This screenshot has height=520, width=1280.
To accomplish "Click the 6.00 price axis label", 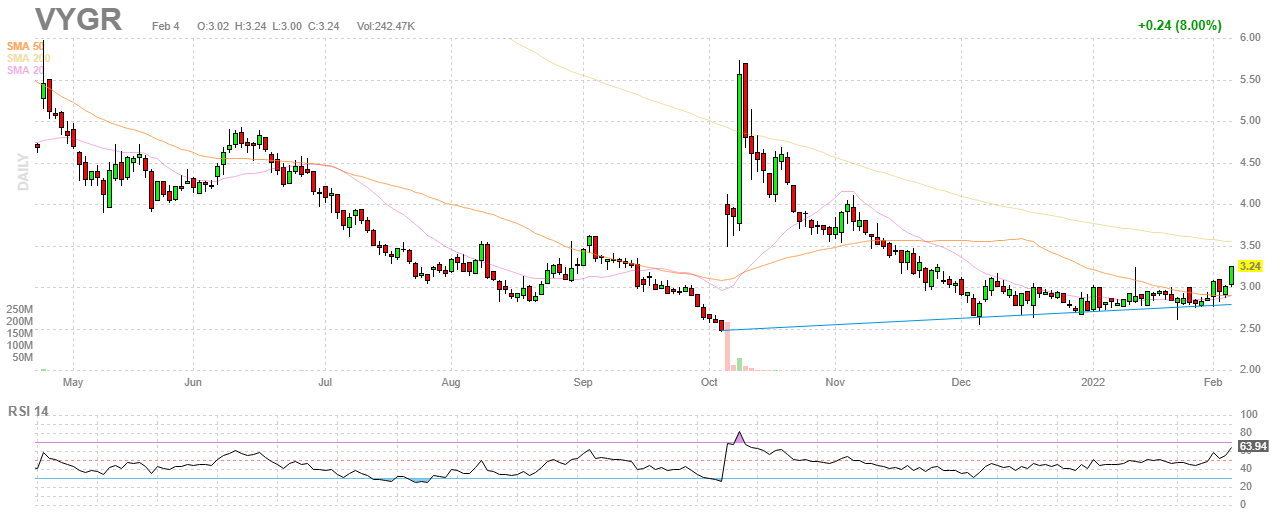I will tap(1249, 38).
